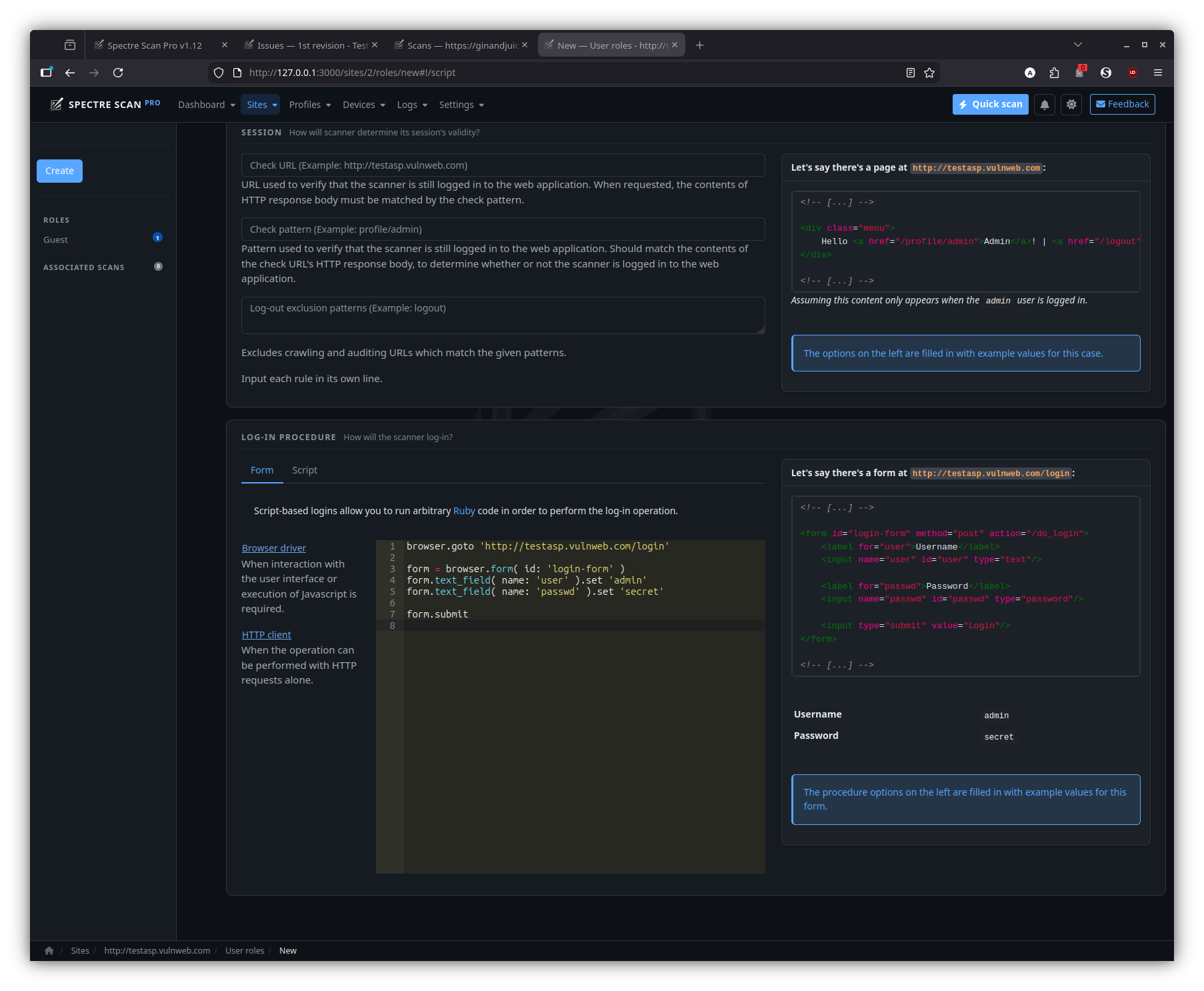
Task: Click the account avatar extension icon
Action: tap(1030, 73)
